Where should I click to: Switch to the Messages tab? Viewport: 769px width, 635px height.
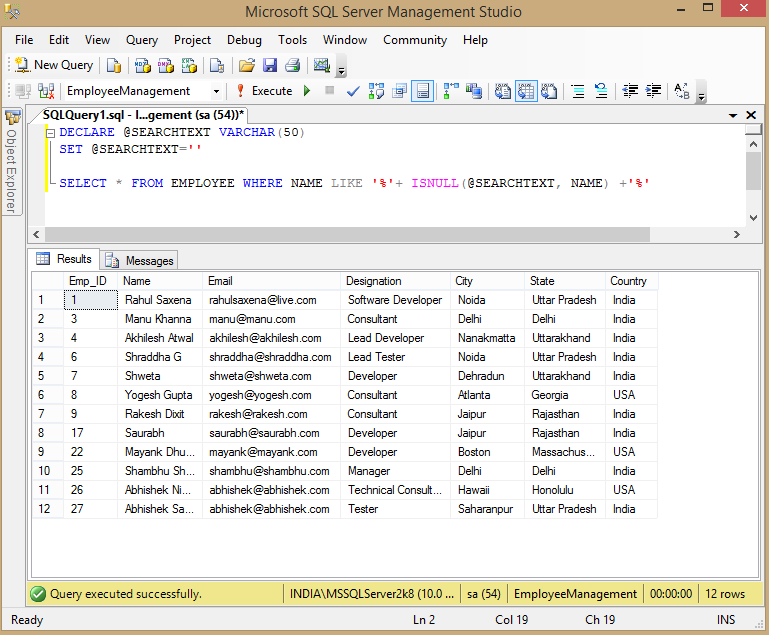click(x=140, y=260)
